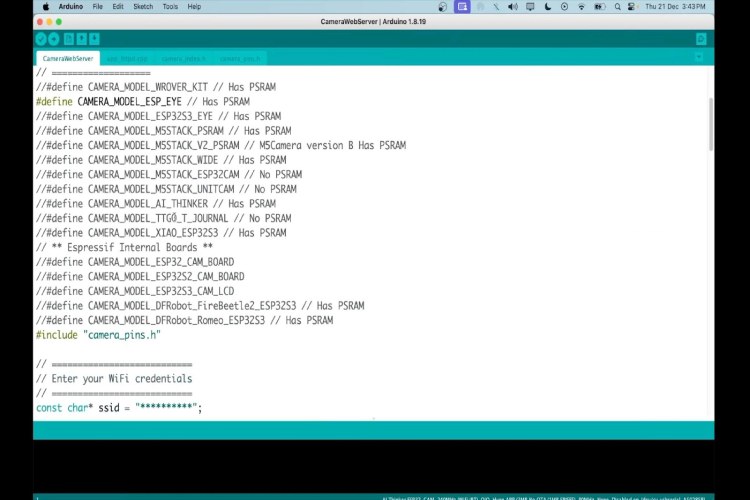750x500 pixels.
Task: Click the CAMERA_MODEL_WROVER_KIT line
Action: tap(155, 87)
